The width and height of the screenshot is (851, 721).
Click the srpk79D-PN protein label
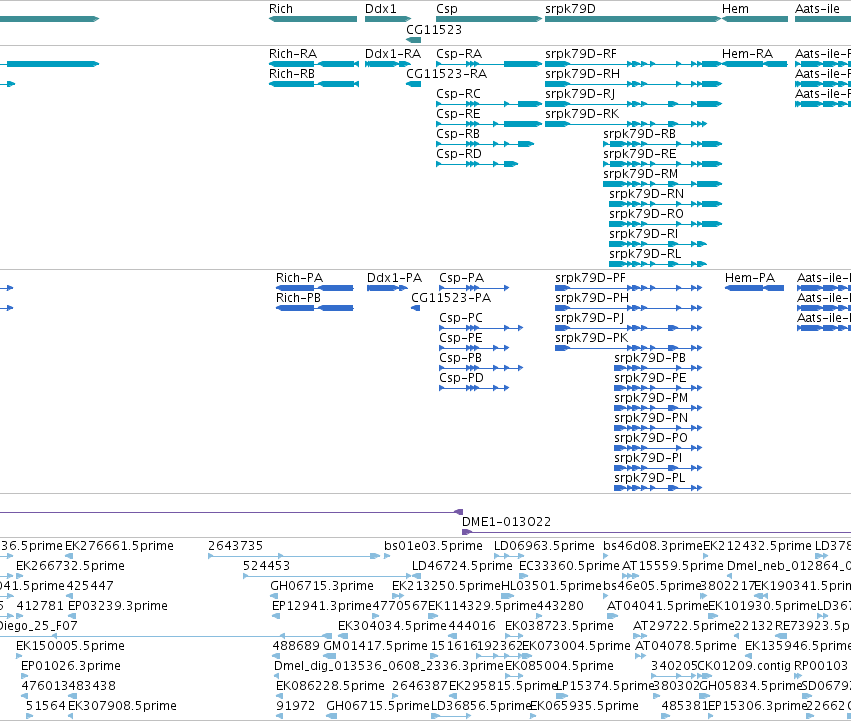coord(651,419)
